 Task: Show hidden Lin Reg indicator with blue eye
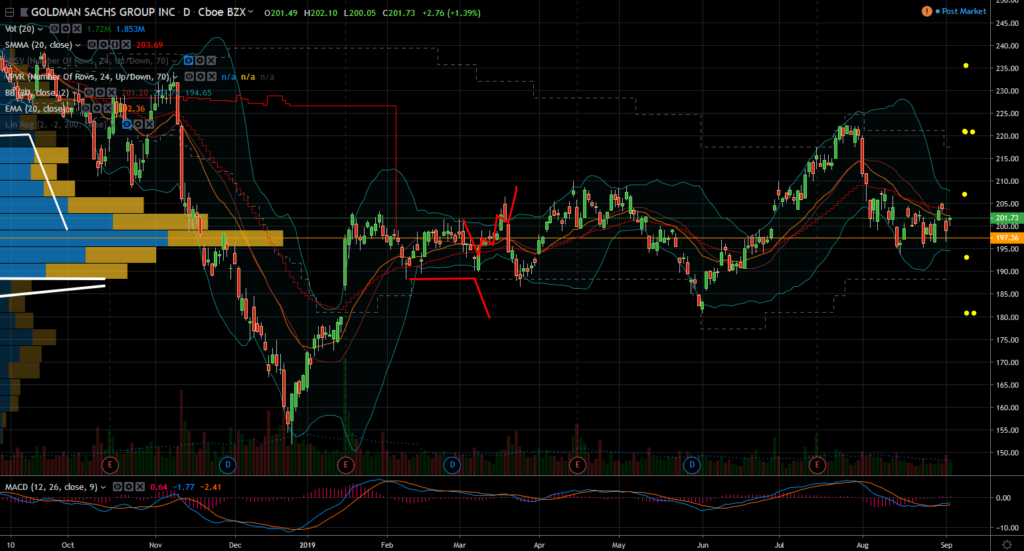click(x=127, y=124)
